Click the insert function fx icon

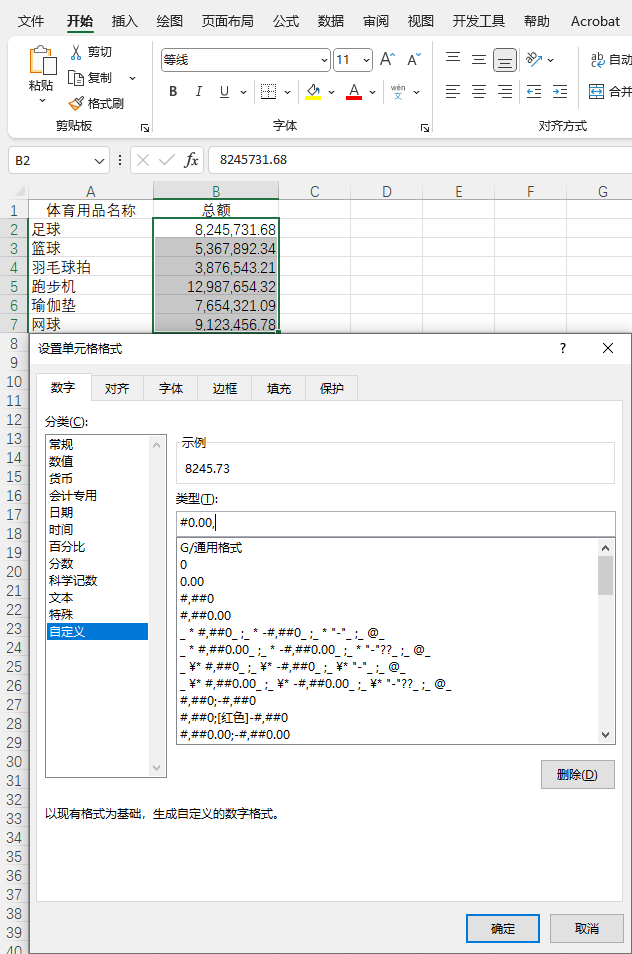click(x=191, y=160)
